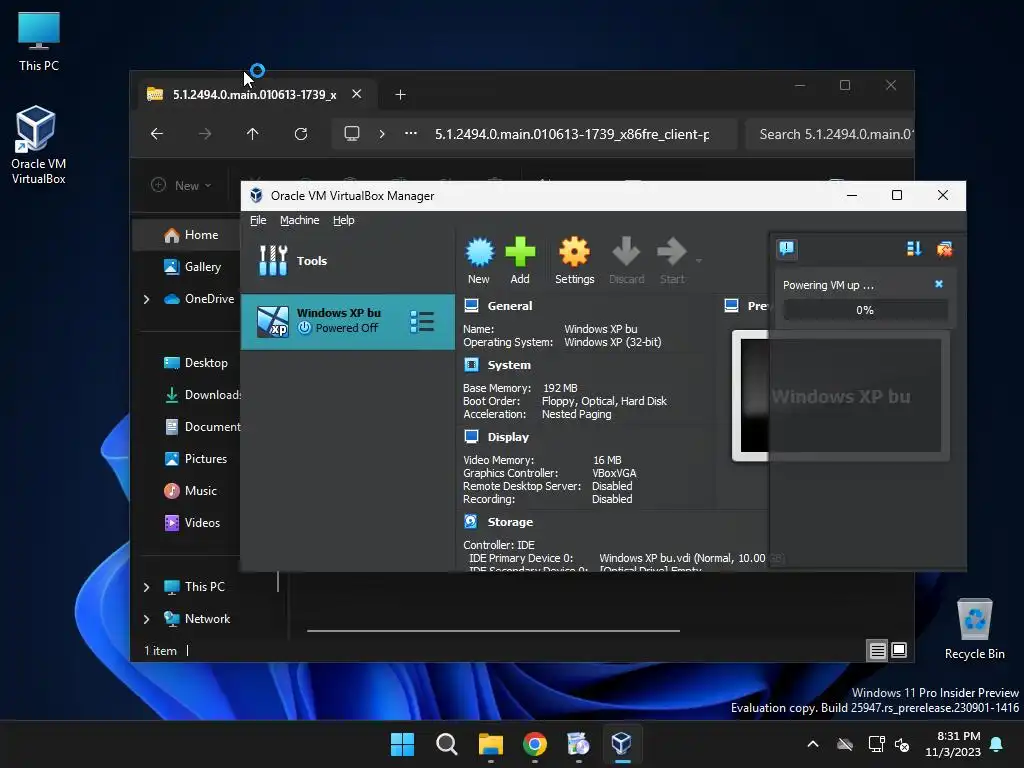Click the notification sort order icon

click(914, 248)
